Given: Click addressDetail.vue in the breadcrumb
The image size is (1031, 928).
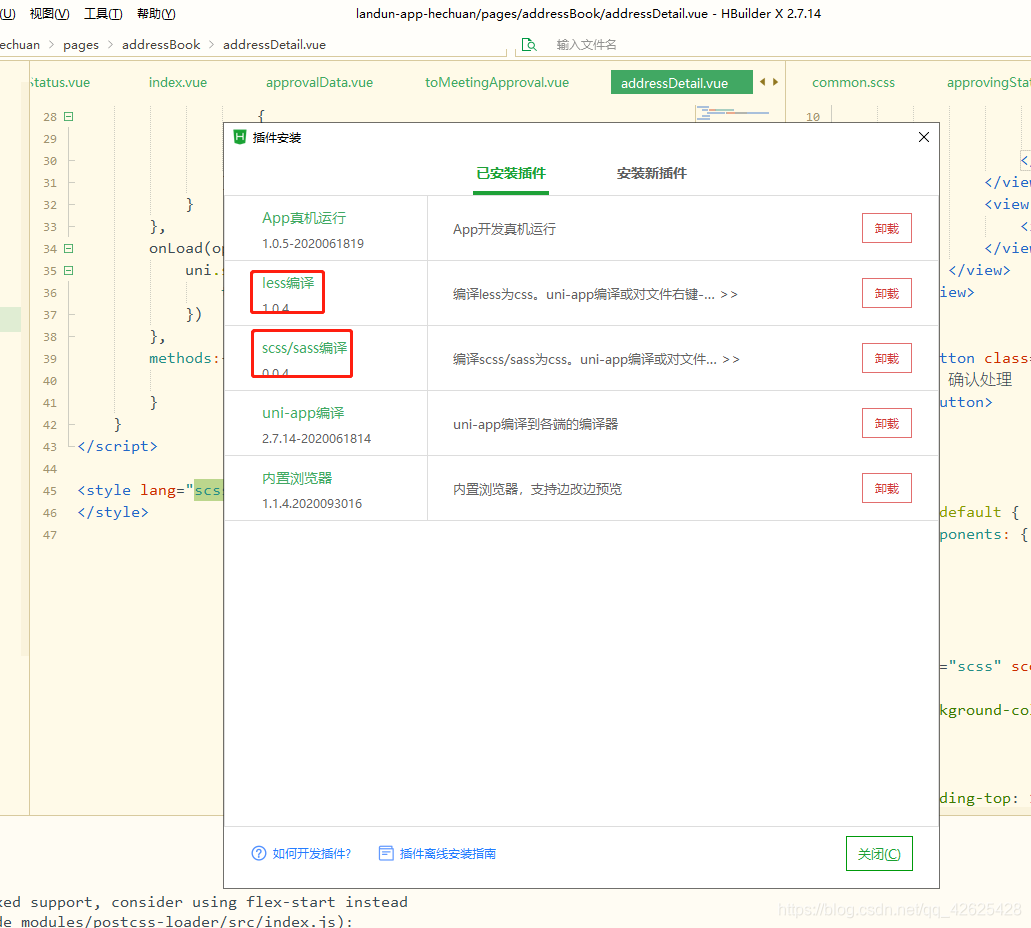Looking at the screenshot, I should point(274,45).
